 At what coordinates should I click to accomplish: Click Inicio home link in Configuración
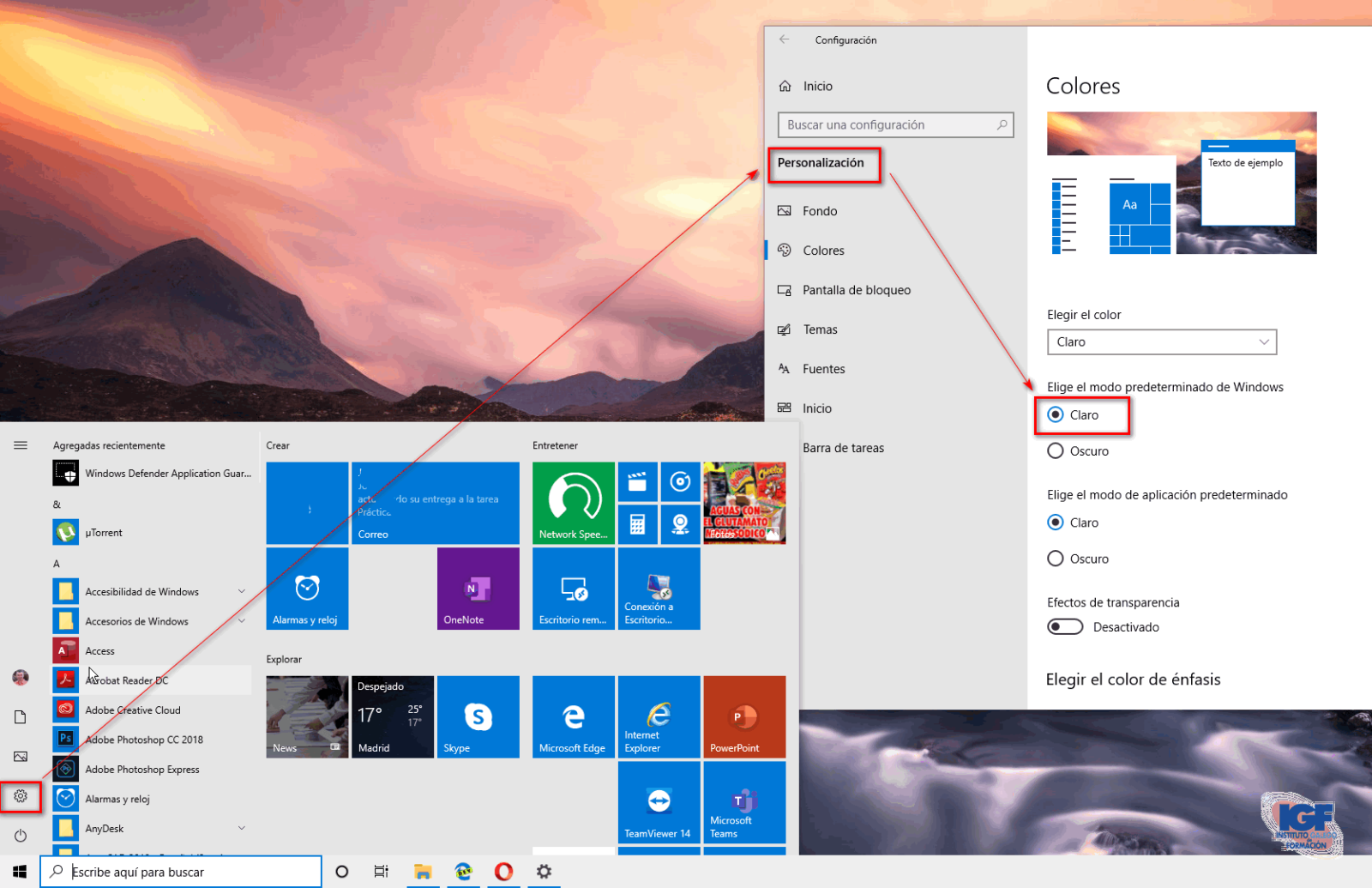(x=817, y=87)
